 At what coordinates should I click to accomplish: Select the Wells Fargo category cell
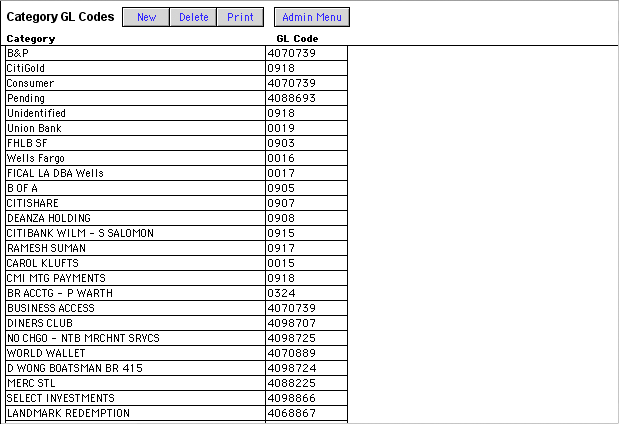pos(135,158)
